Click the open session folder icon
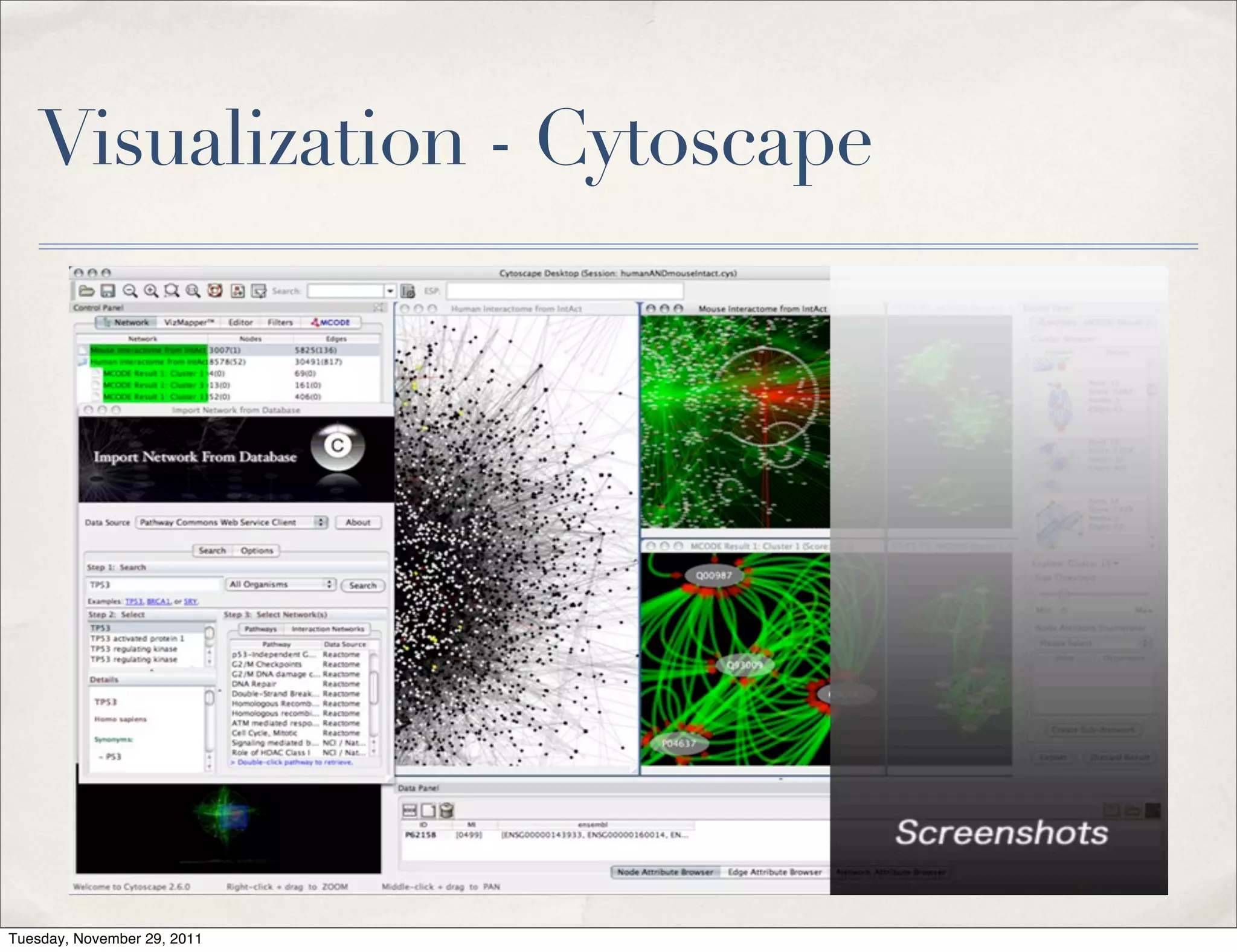The width and height of the screenshot is (1237, 952). (x=86, y=291)
